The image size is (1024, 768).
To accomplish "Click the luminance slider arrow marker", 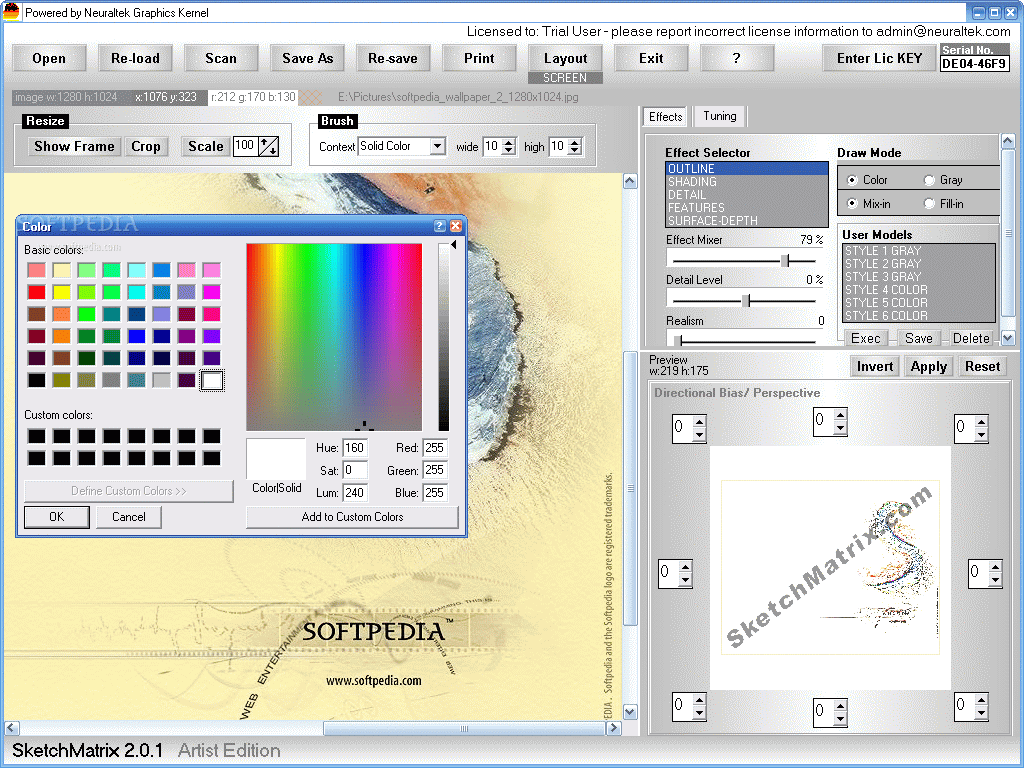I will point(454,245).
